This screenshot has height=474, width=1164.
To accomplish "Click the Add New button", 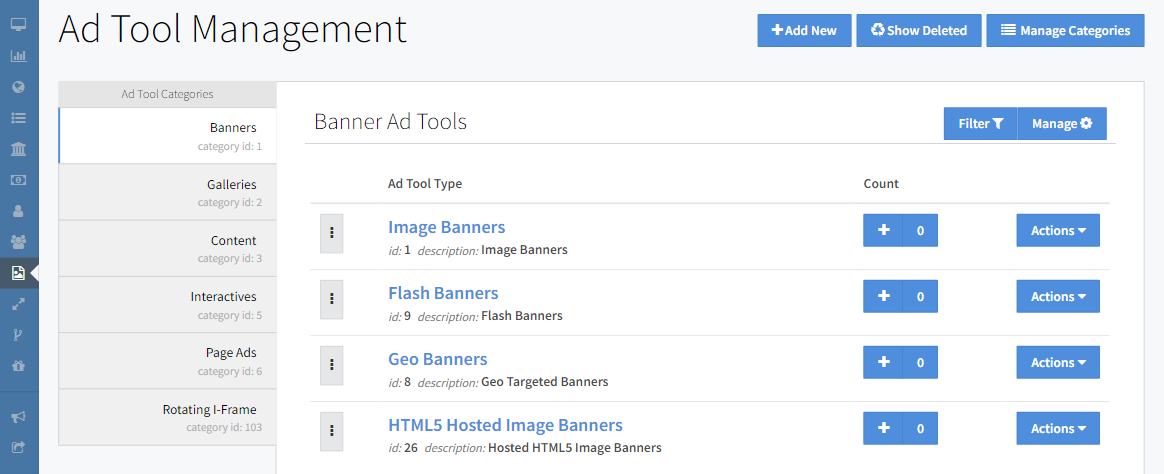I will 804,31.
